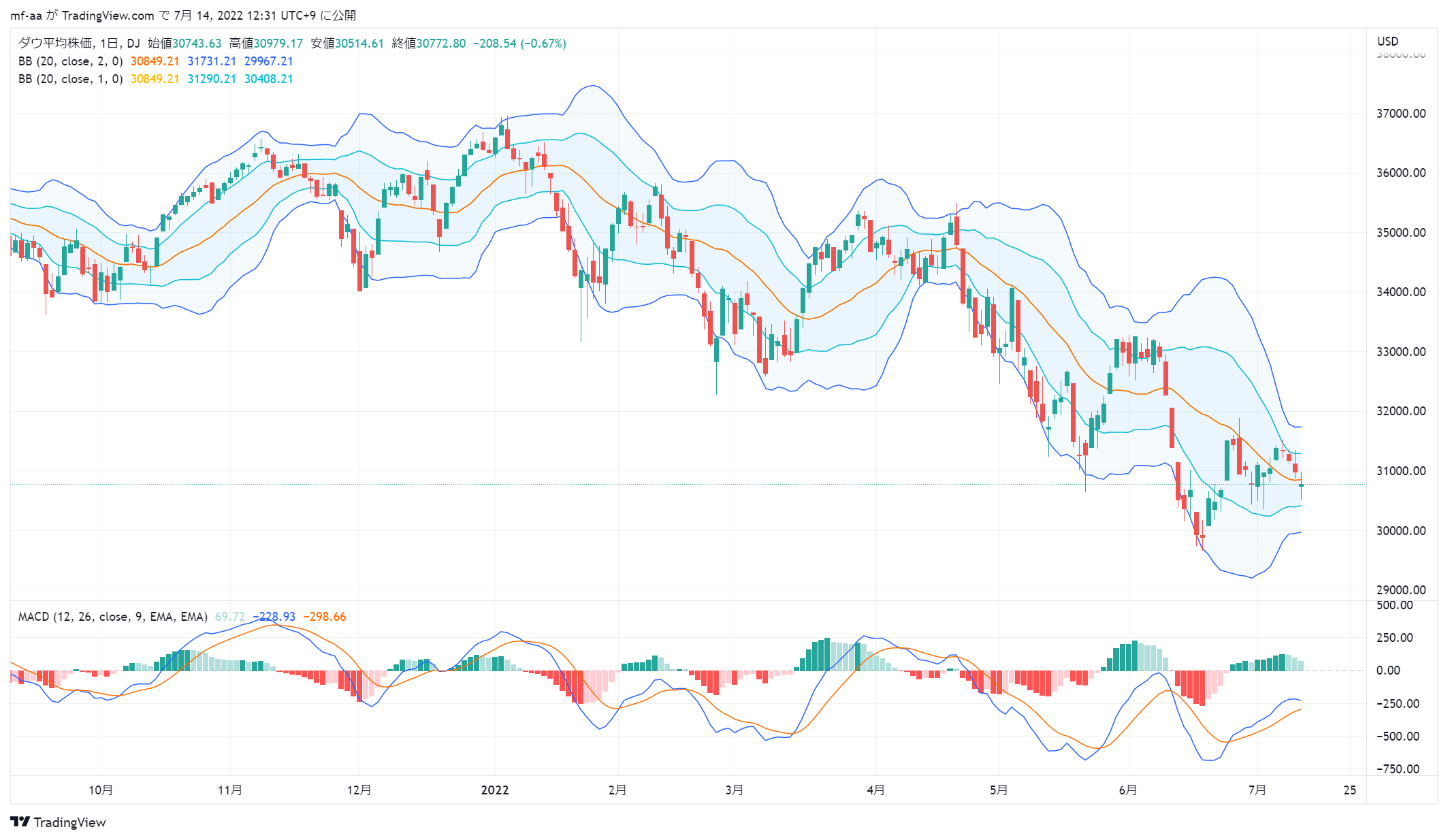Click the TradingView.com text in the header
This screenshot has width=1448, height=840.
(108, 15)
